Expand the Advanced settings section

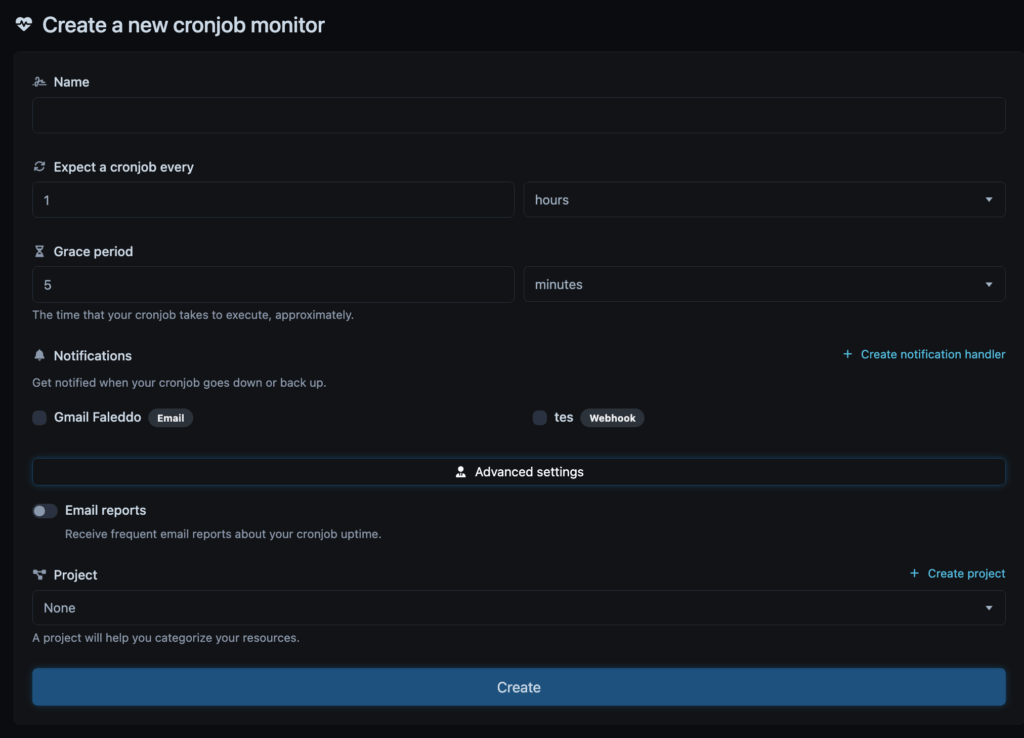(518, 472)
